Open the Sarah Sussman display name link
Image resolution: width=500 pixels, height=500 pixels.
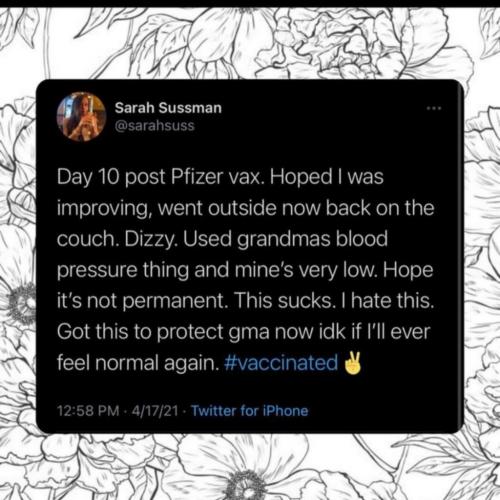click(168, 108)
